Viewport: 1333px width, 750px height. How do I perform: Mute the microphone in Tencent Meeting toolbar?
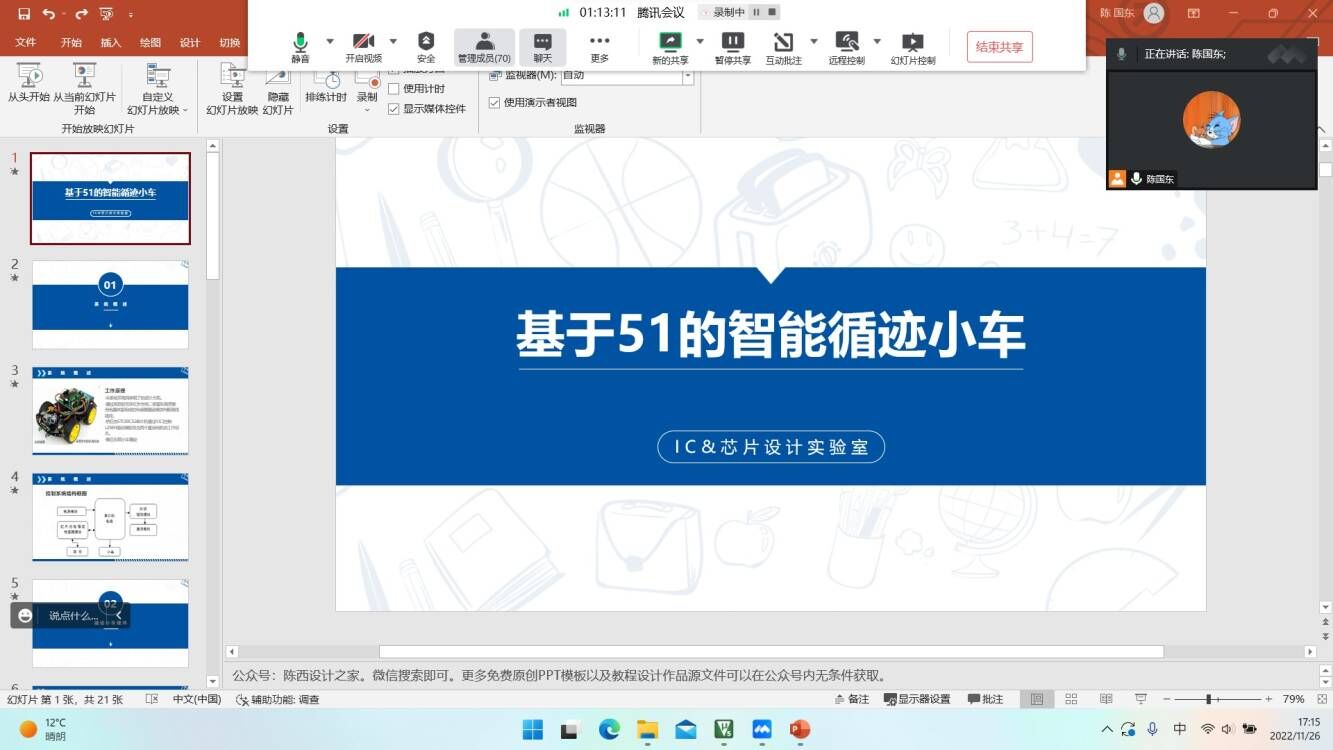(x=300, y=45)
